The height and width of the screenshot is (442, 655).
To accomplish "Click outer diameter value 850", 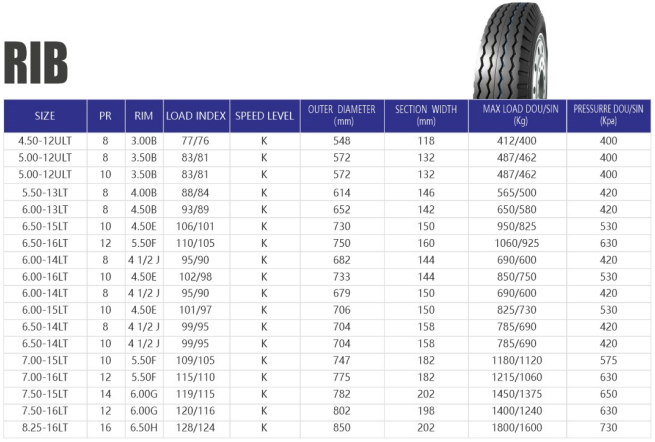I will click(x=342, y=428).
